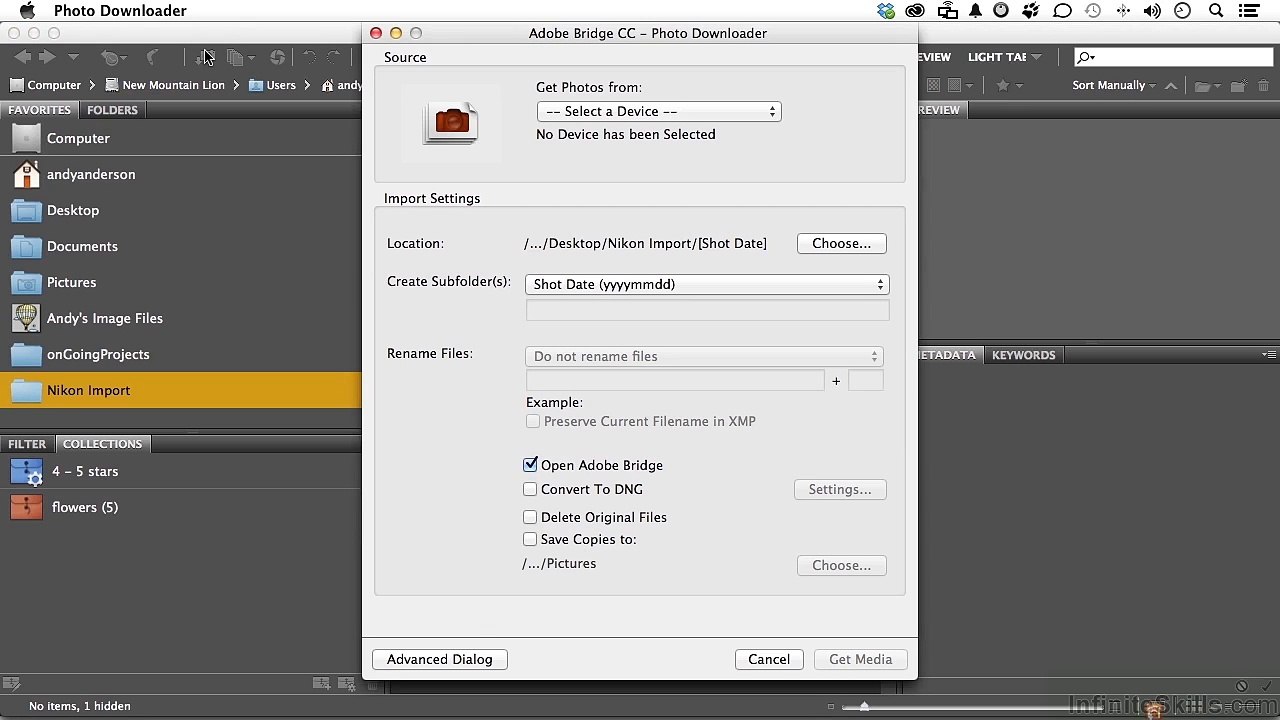Click the Computer icon in Favorites

(26, 138)
